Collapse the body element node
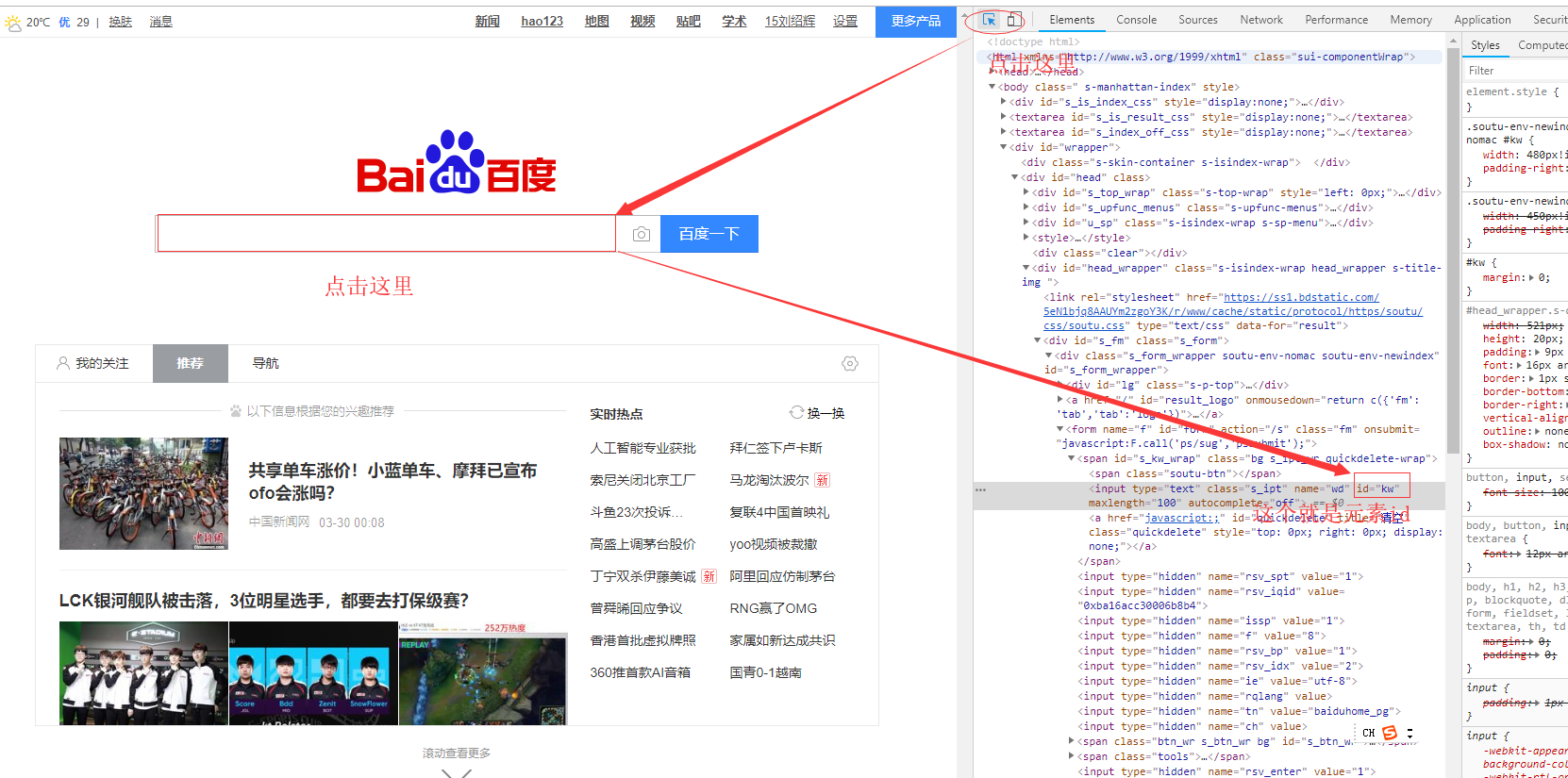 pyautogui.click(x=992, y=87)
